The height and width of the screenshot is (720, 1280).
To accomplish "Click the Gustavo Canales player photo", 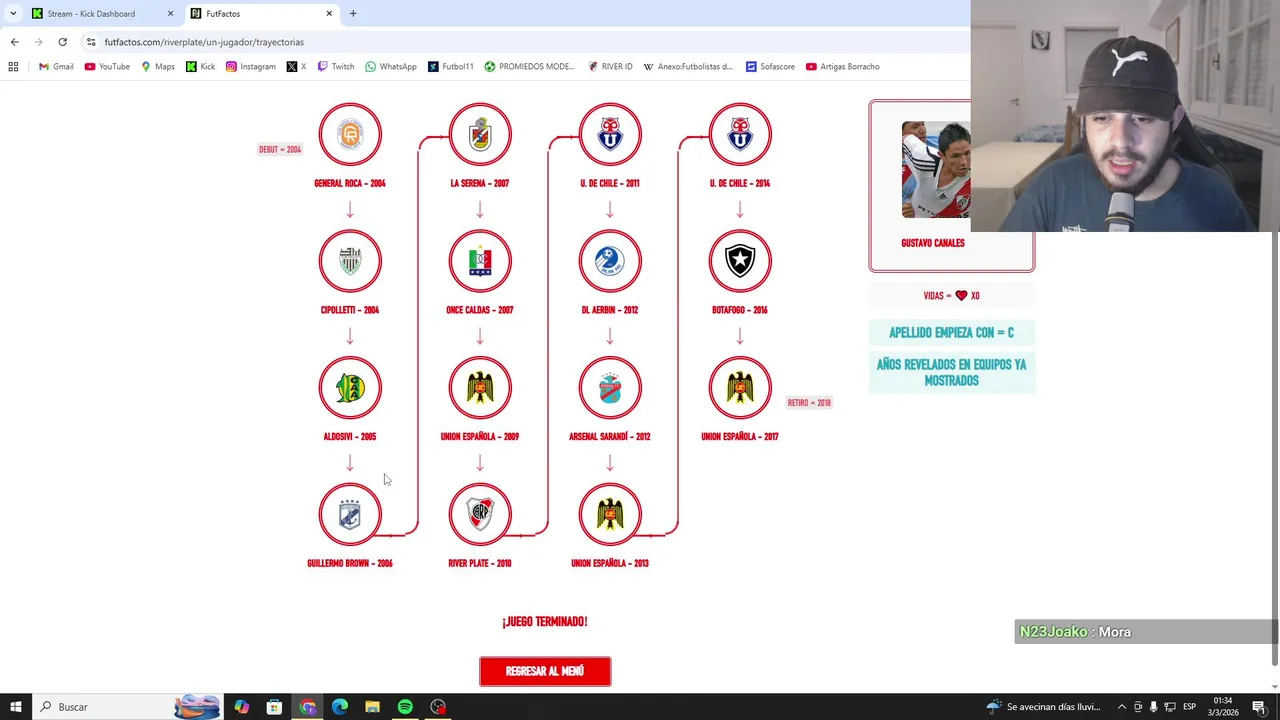I will pyautogui.click(x=936, y=170).
